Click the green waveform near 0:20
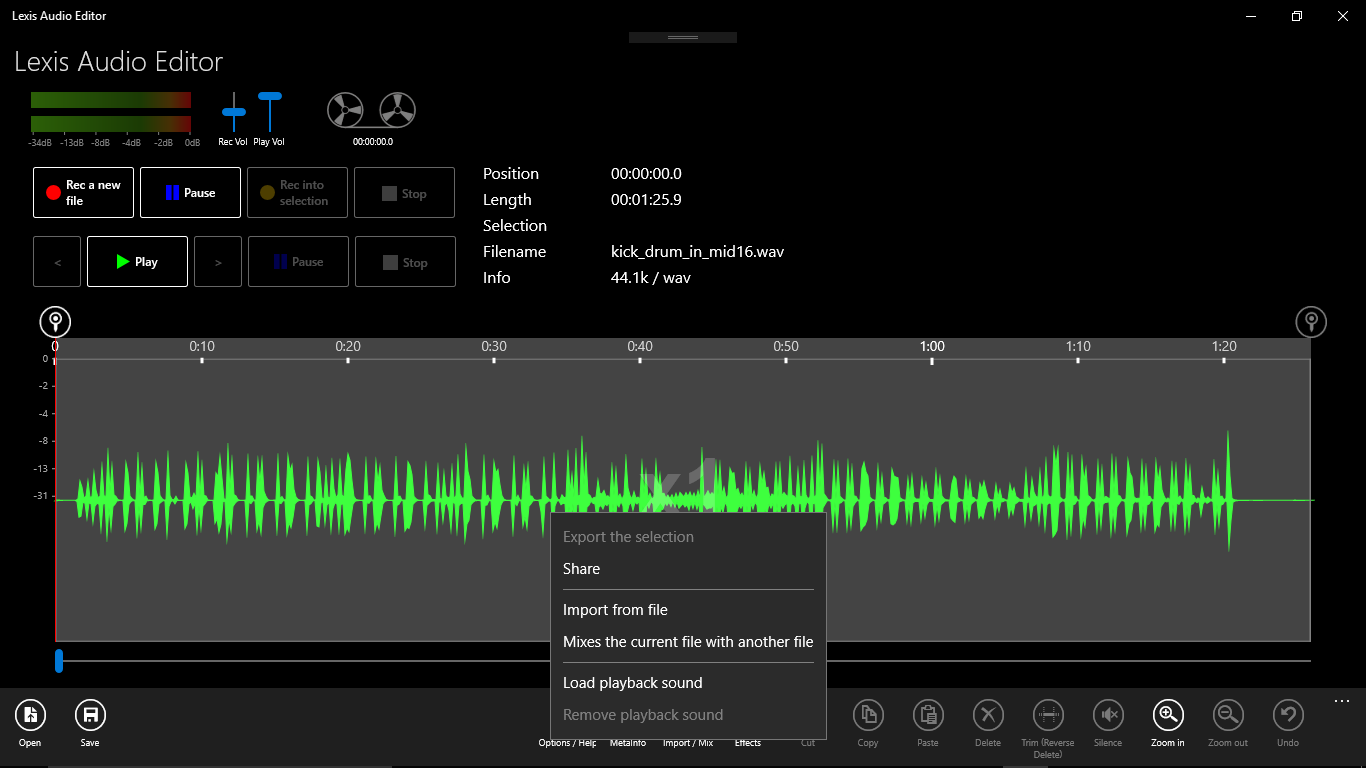 348,499
